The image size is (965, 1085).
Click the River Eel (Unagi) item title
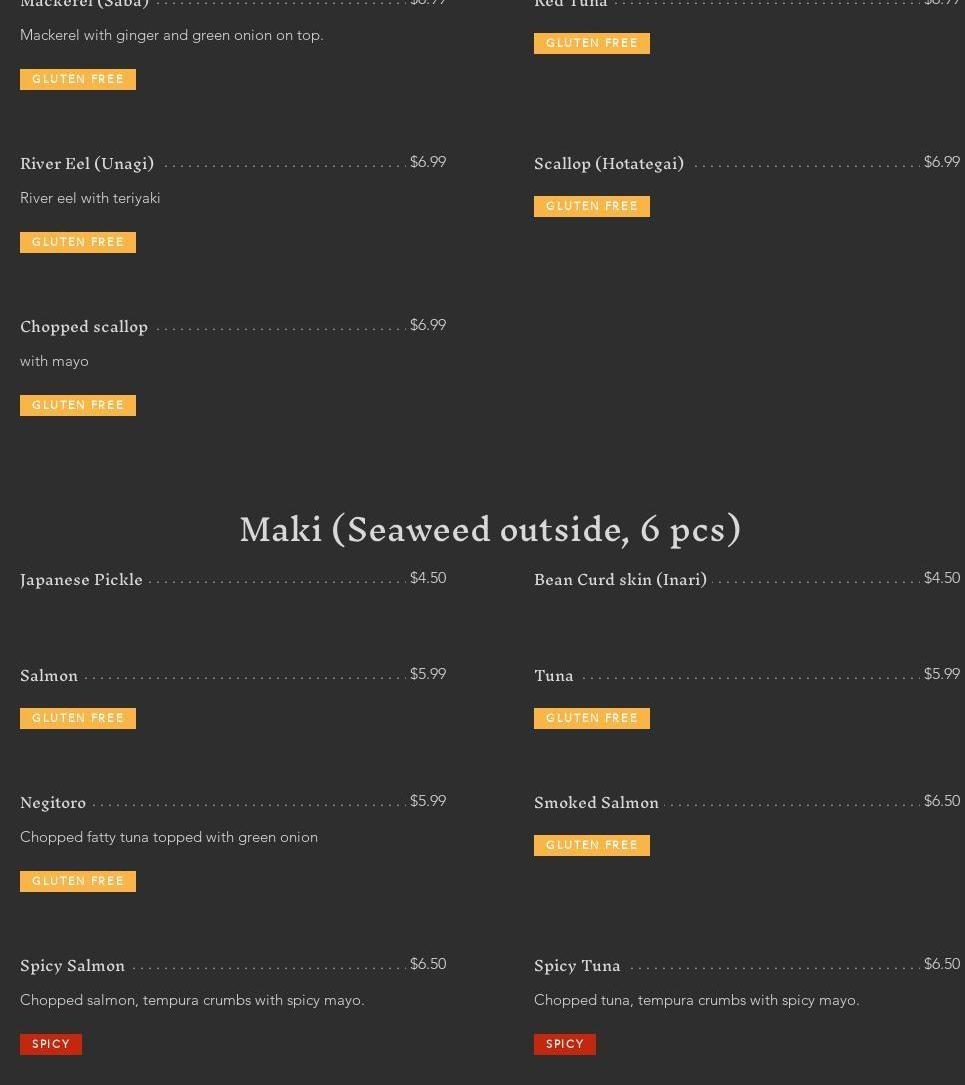pyautogui.click(x=87, y=163)
